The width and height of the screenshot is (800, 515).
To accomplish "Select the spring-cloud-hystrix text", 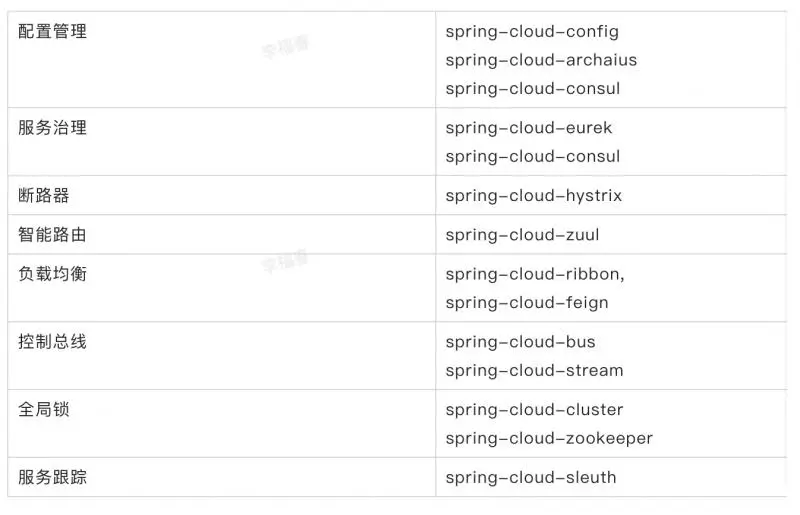I will 534,195.
